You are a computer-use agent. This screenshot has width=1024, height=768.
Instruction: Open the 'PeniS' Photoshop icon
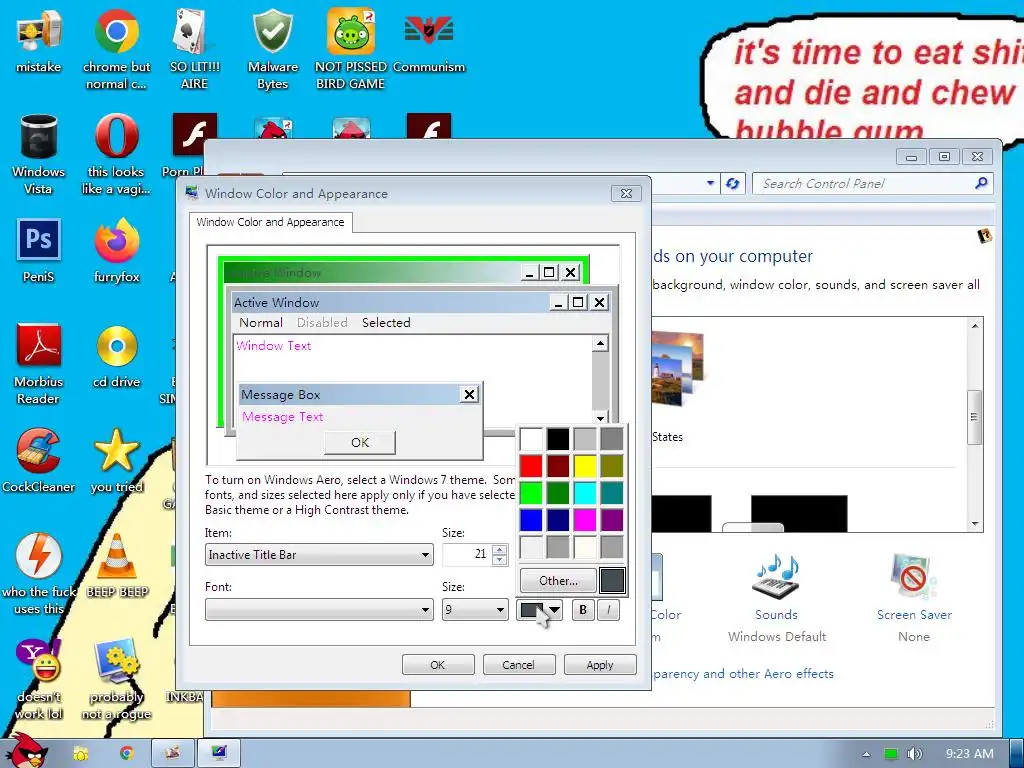click(x=39, y=251)
